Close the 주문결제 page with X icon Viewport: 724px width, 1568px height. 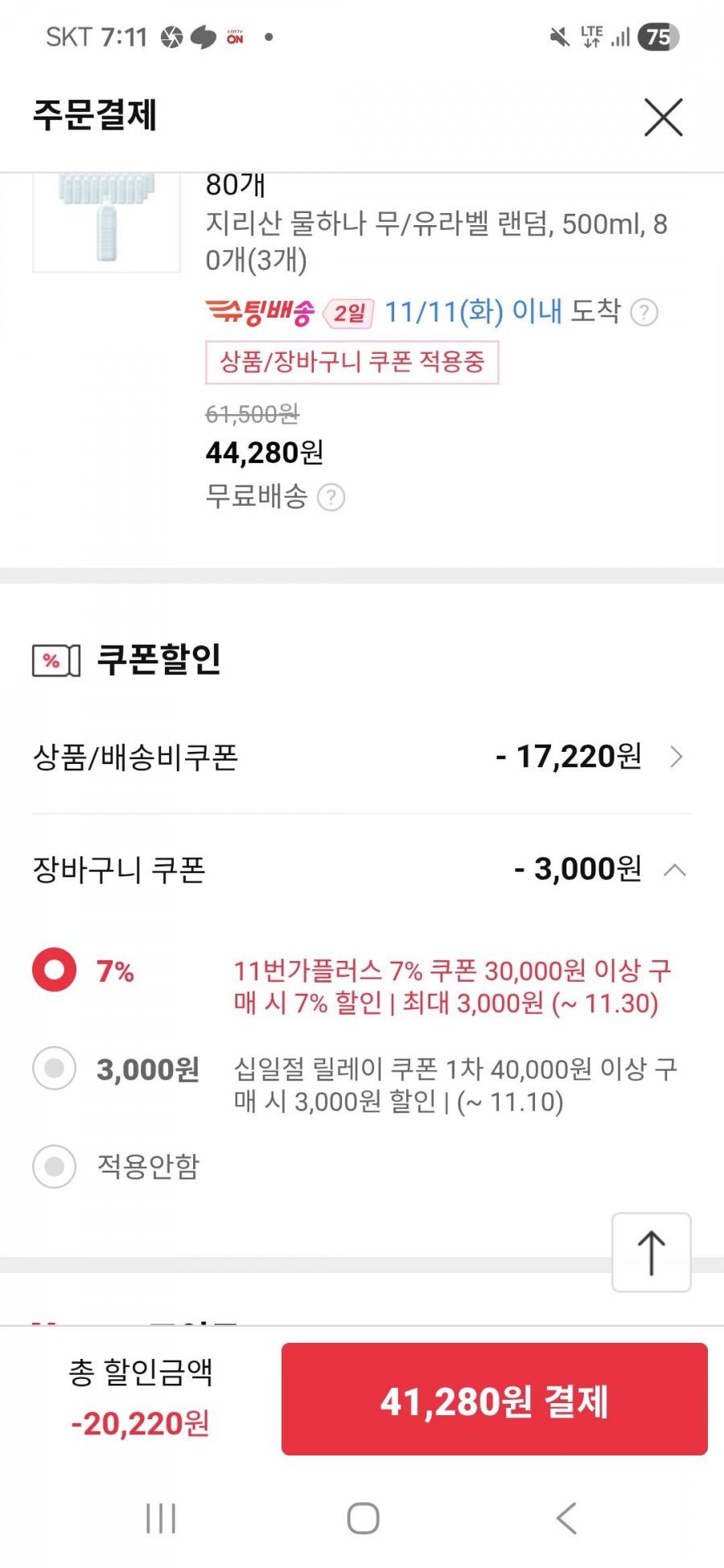[664, 117]
